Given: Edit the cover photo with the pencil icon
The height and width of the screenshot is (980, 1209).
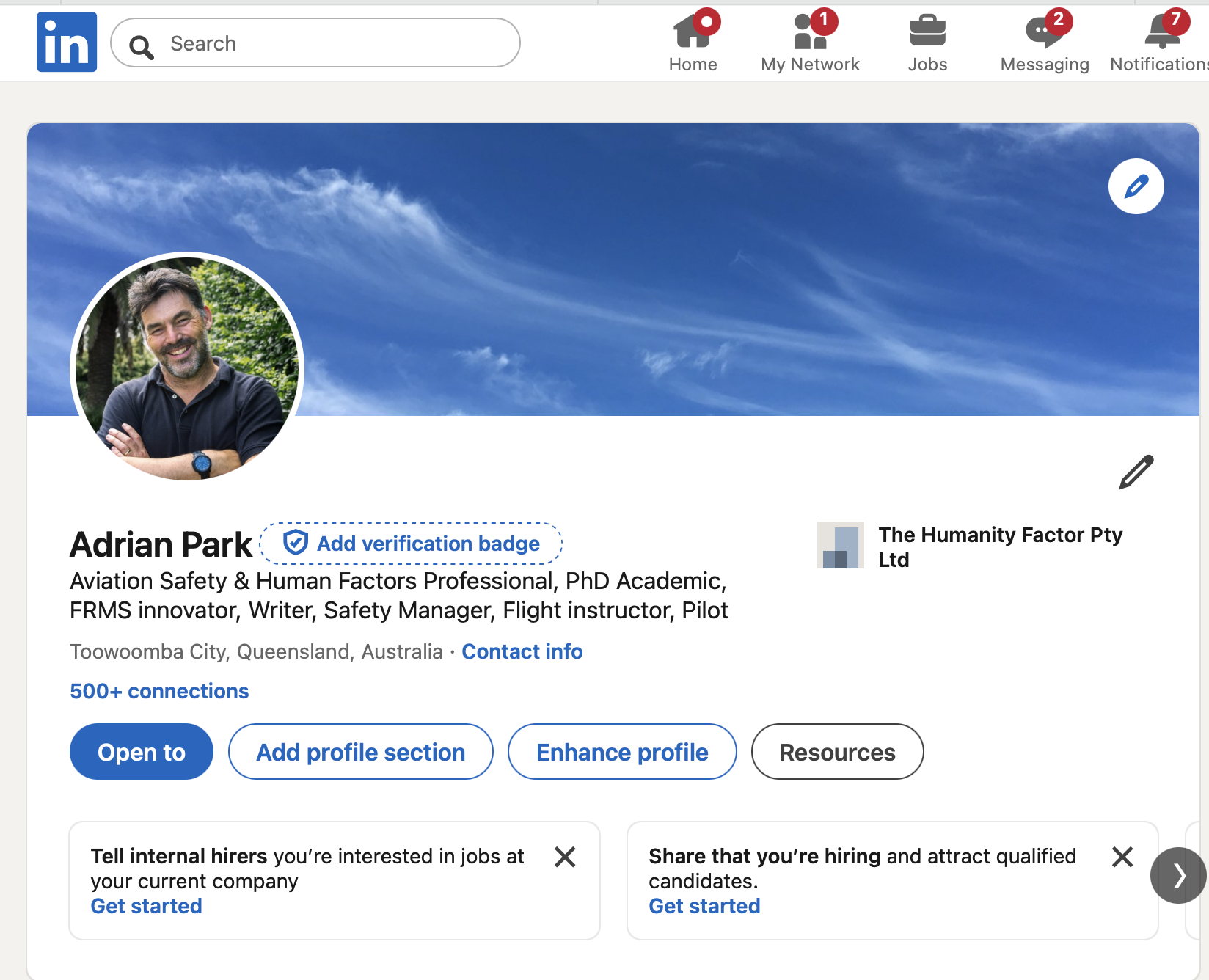Looking at the screenshot, I should click(x=1136, y=186).
